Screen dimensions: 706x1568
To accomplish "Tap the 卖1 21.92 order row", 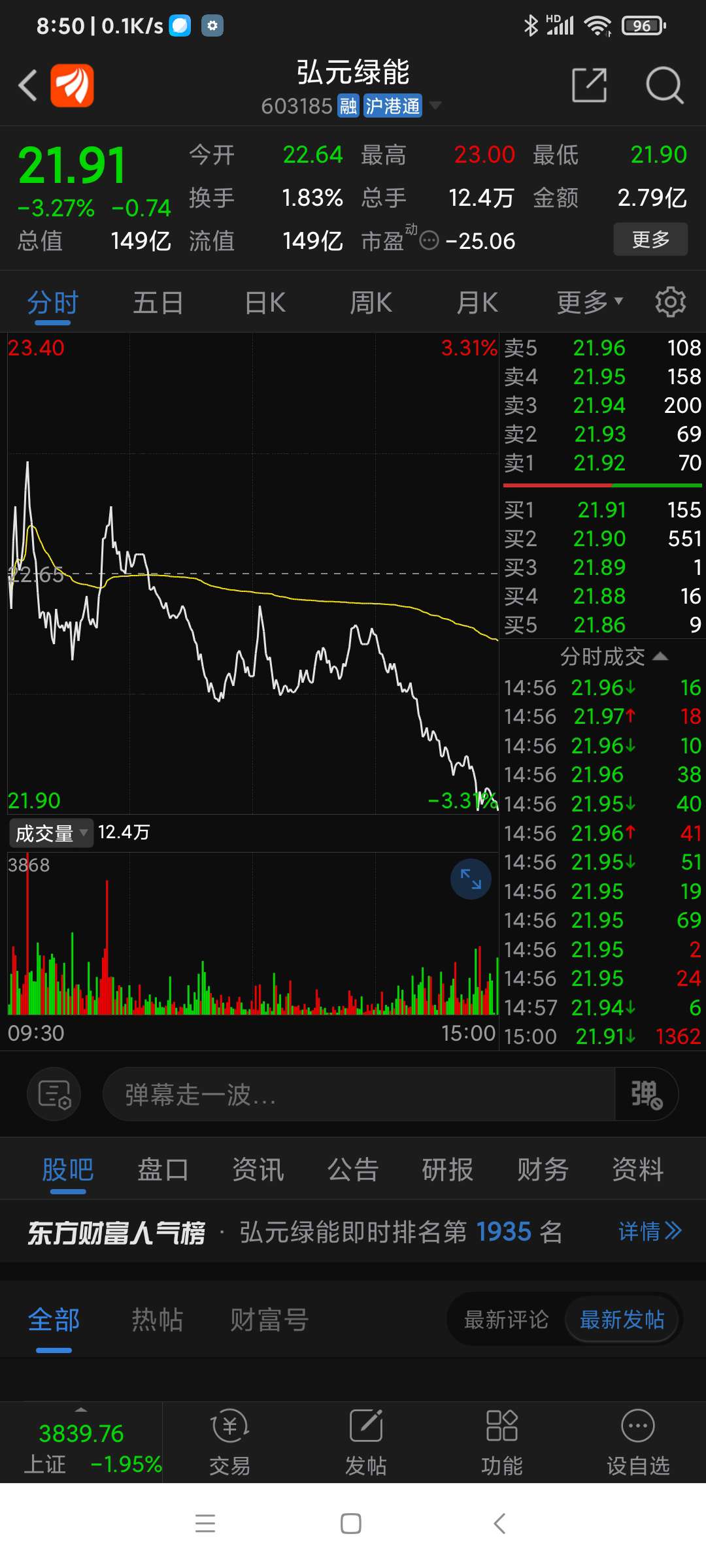I will tap(602, 463).
